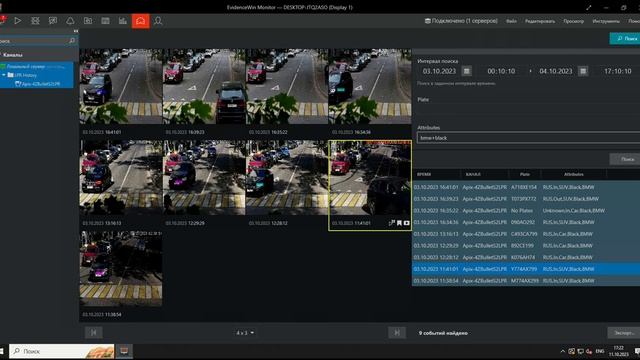
Task: Open start date calendar picker
Action: [467, 71]
